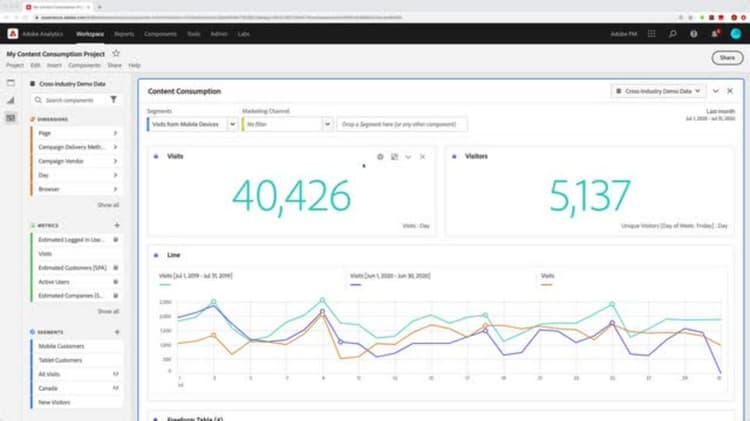Image resolution: width=750 pixels, height=421 pixels.
Task: Open the app switcher grid icon
Action: point(651,33)
